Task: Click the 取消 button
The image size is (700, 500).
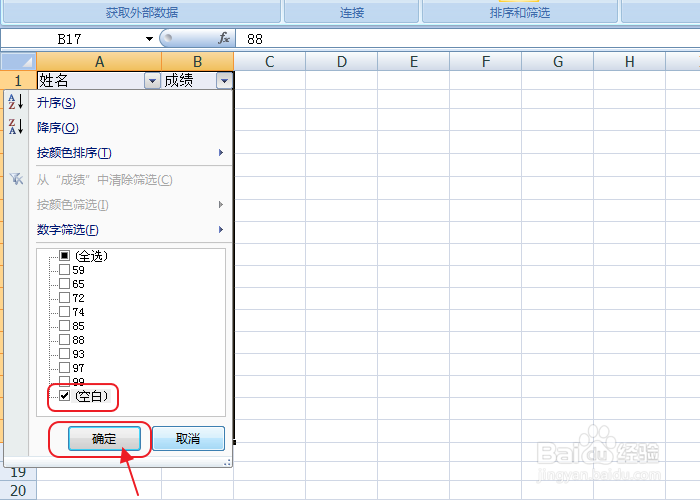Action: (188, 438)
